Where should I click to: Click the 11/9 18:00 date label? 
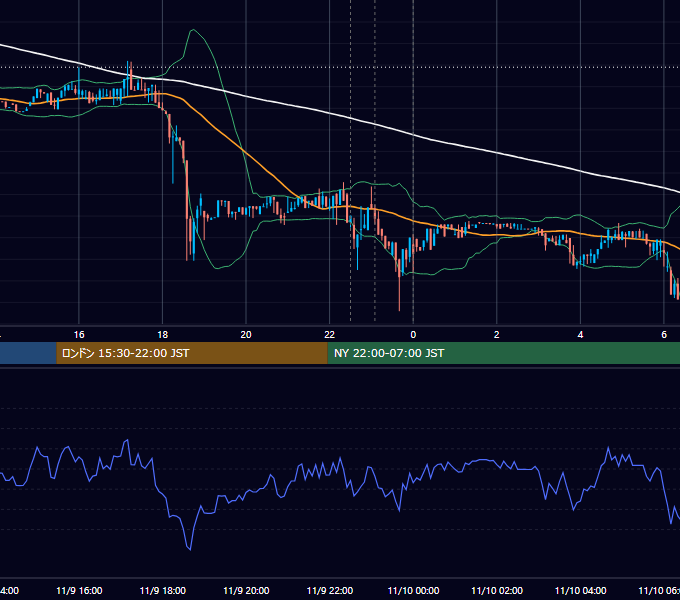coord(163,590)
